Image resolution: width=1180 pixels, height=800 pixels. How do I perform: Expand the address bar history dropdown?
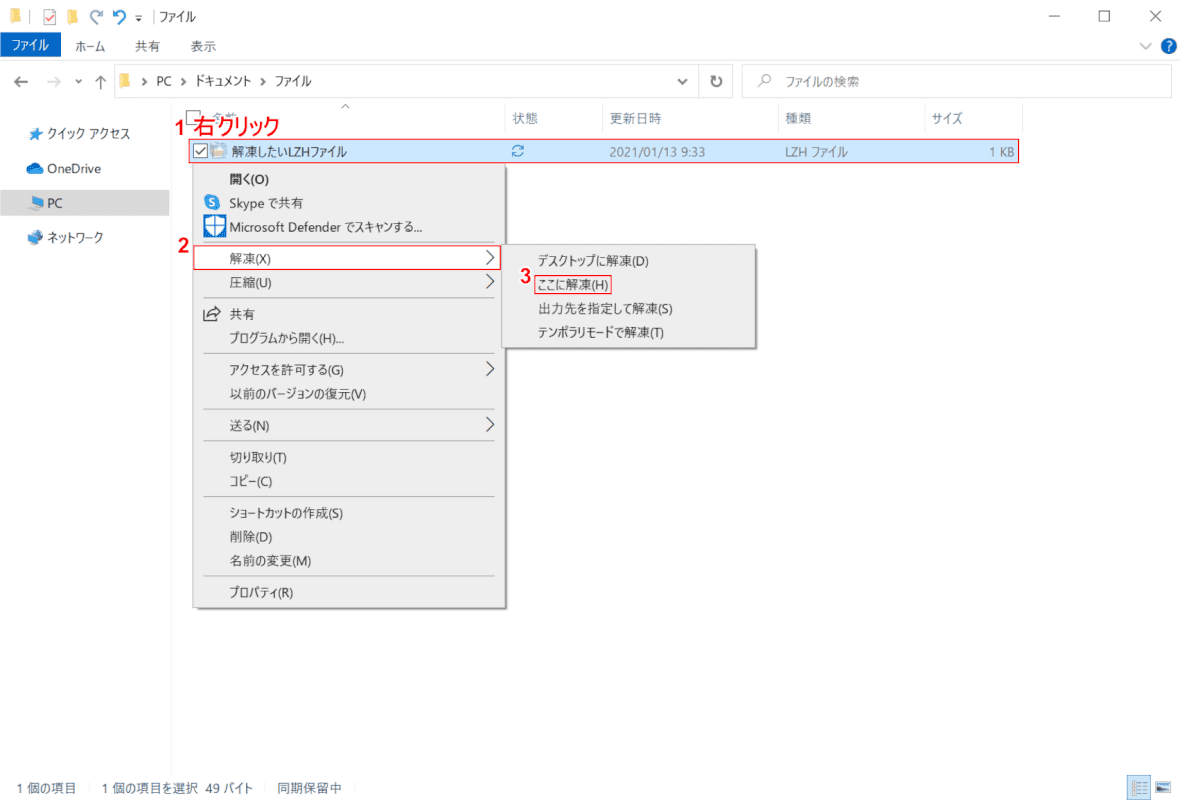(682, 81)
